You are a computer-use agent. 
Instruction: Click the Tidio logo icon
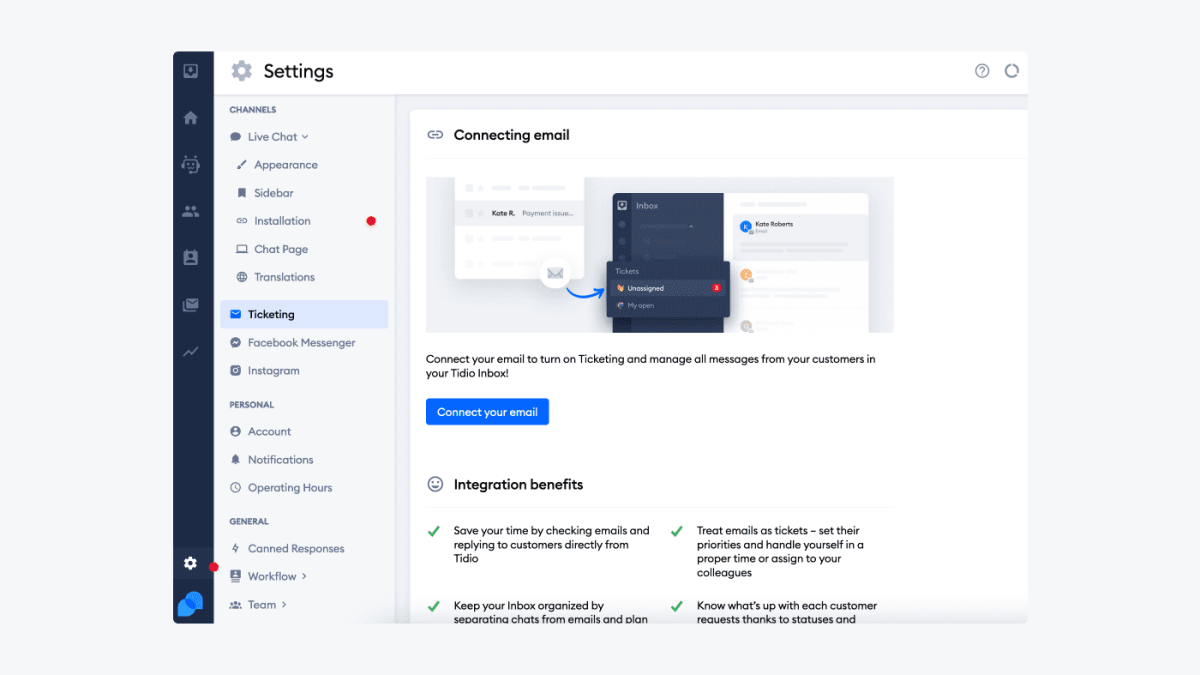[190, 604]
